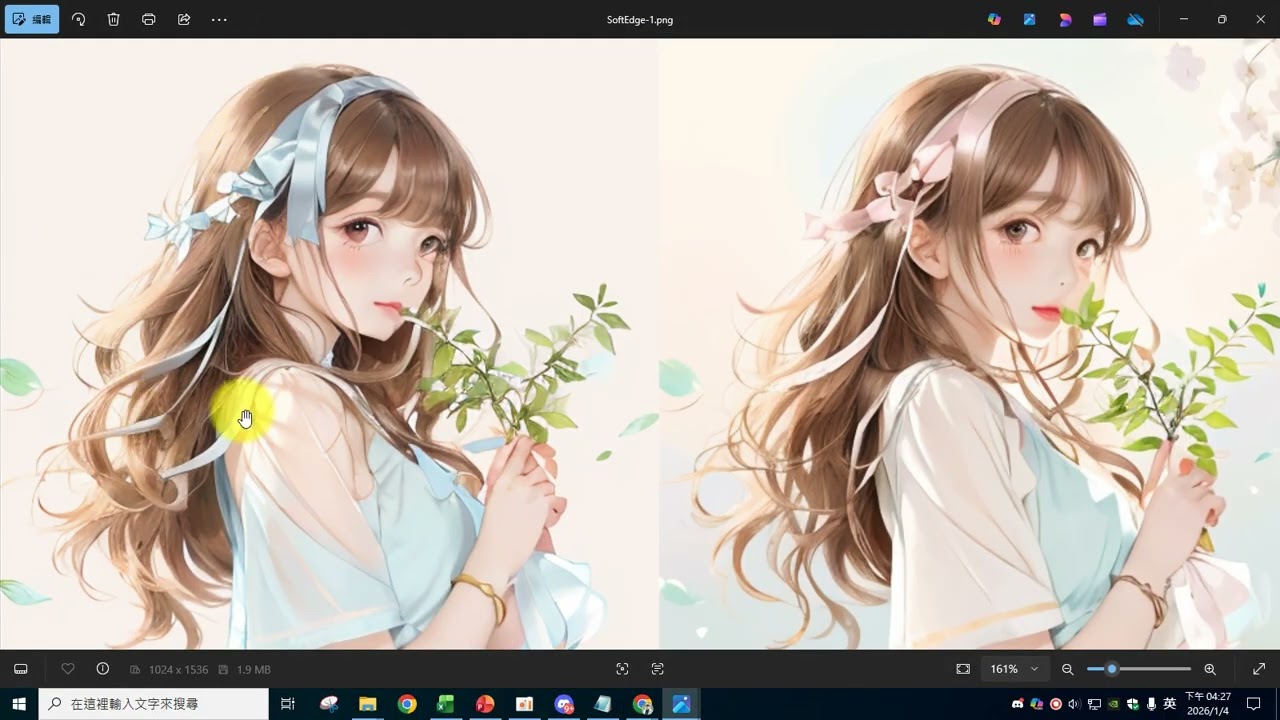Open the share icon in toolbar
1280x720 pixels.
(x=184, y=19)
